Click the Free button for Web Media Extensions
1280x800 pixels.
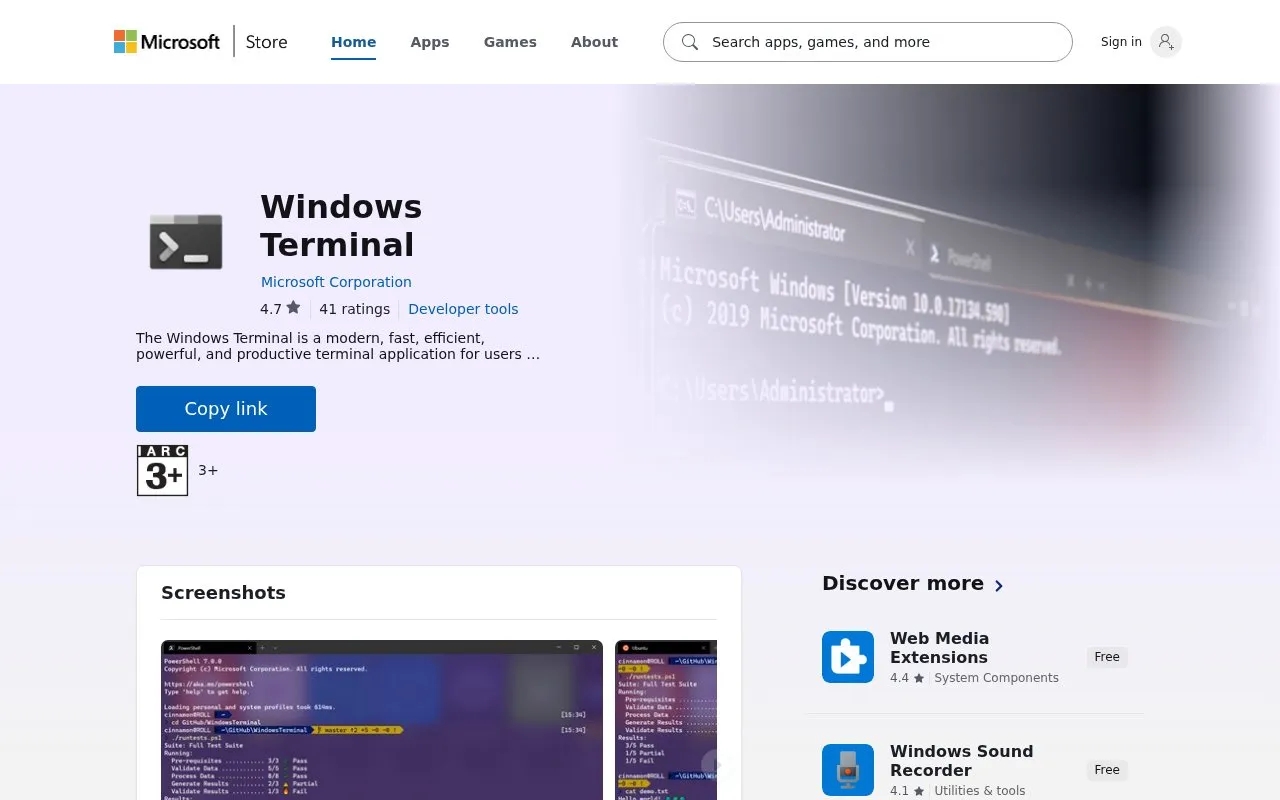(x=1107, y=657)
